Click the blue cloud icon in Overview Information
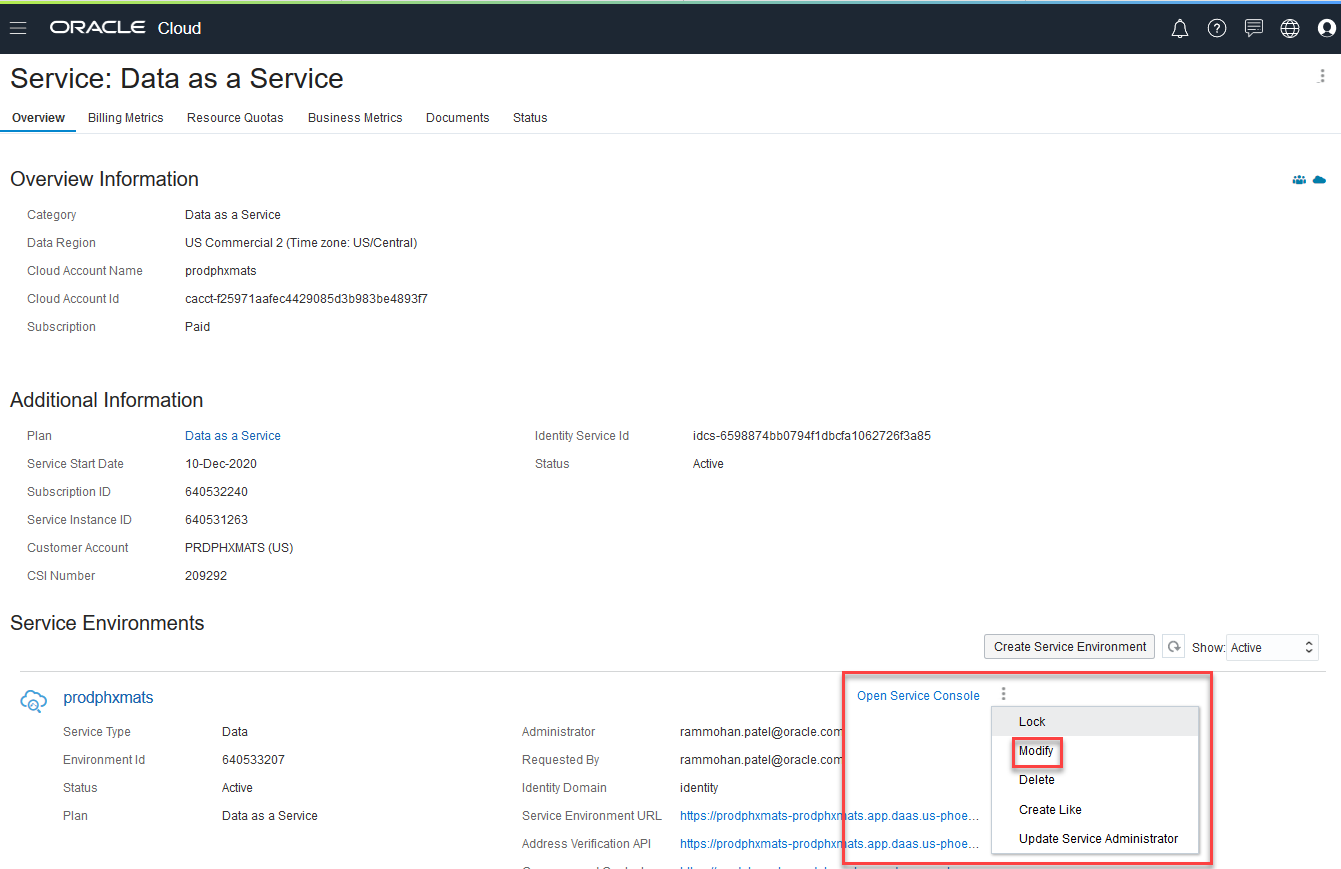Viewport: 1341px width, 869px height. (1319, 180)
